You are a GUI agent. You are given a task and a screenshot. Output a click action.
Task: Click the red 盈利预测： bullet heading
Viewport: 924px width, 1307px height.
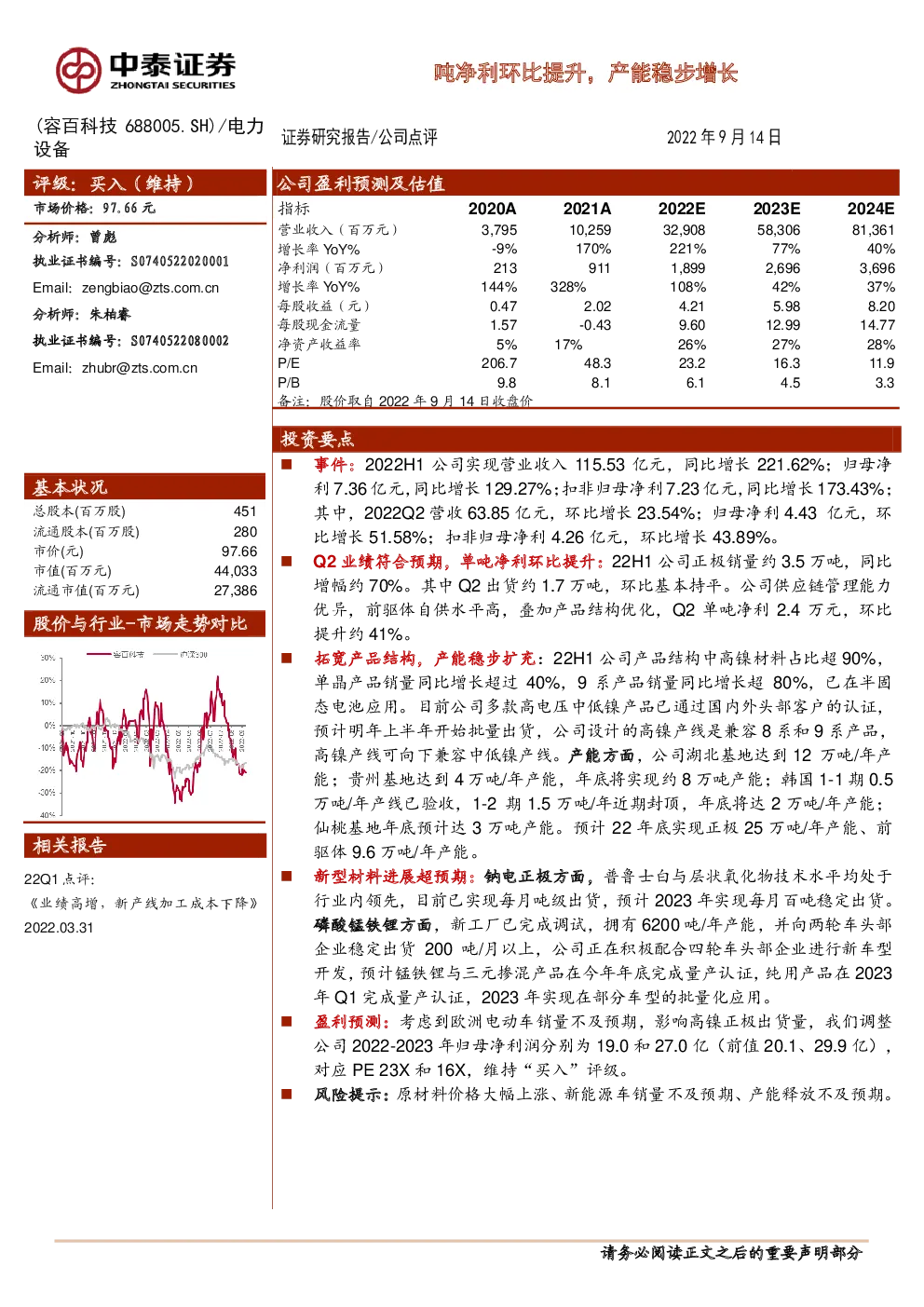click(354, 1022)
